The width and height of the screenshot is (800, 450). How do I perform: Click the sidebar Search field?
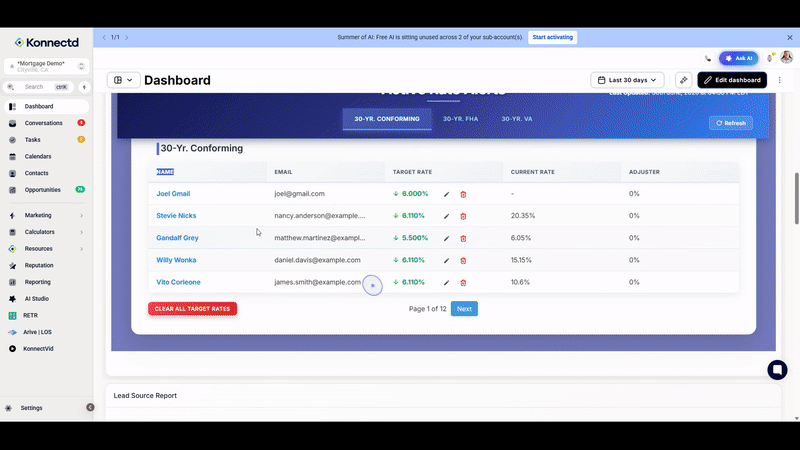39,87
